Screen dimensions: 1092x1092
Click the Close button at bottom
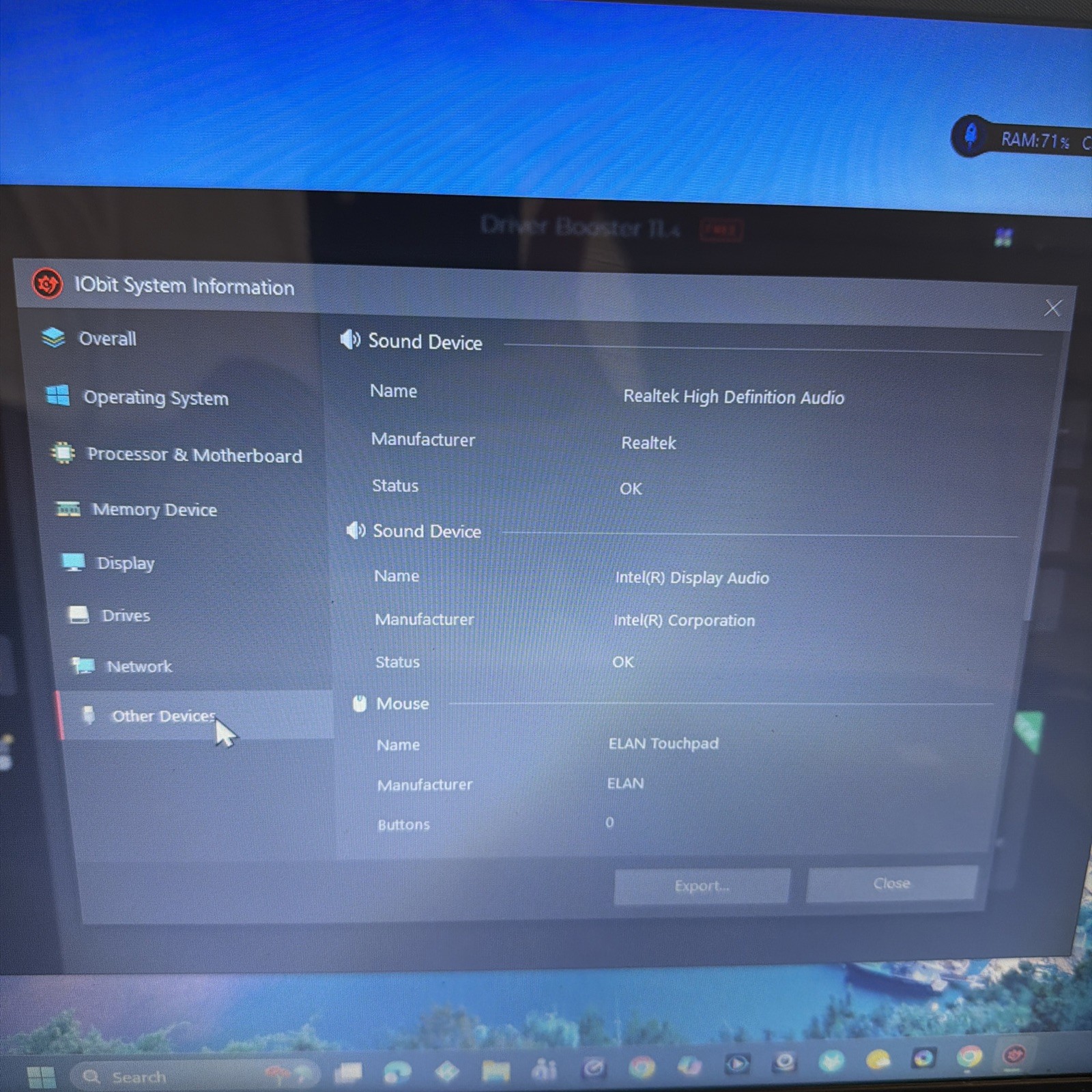891,883
